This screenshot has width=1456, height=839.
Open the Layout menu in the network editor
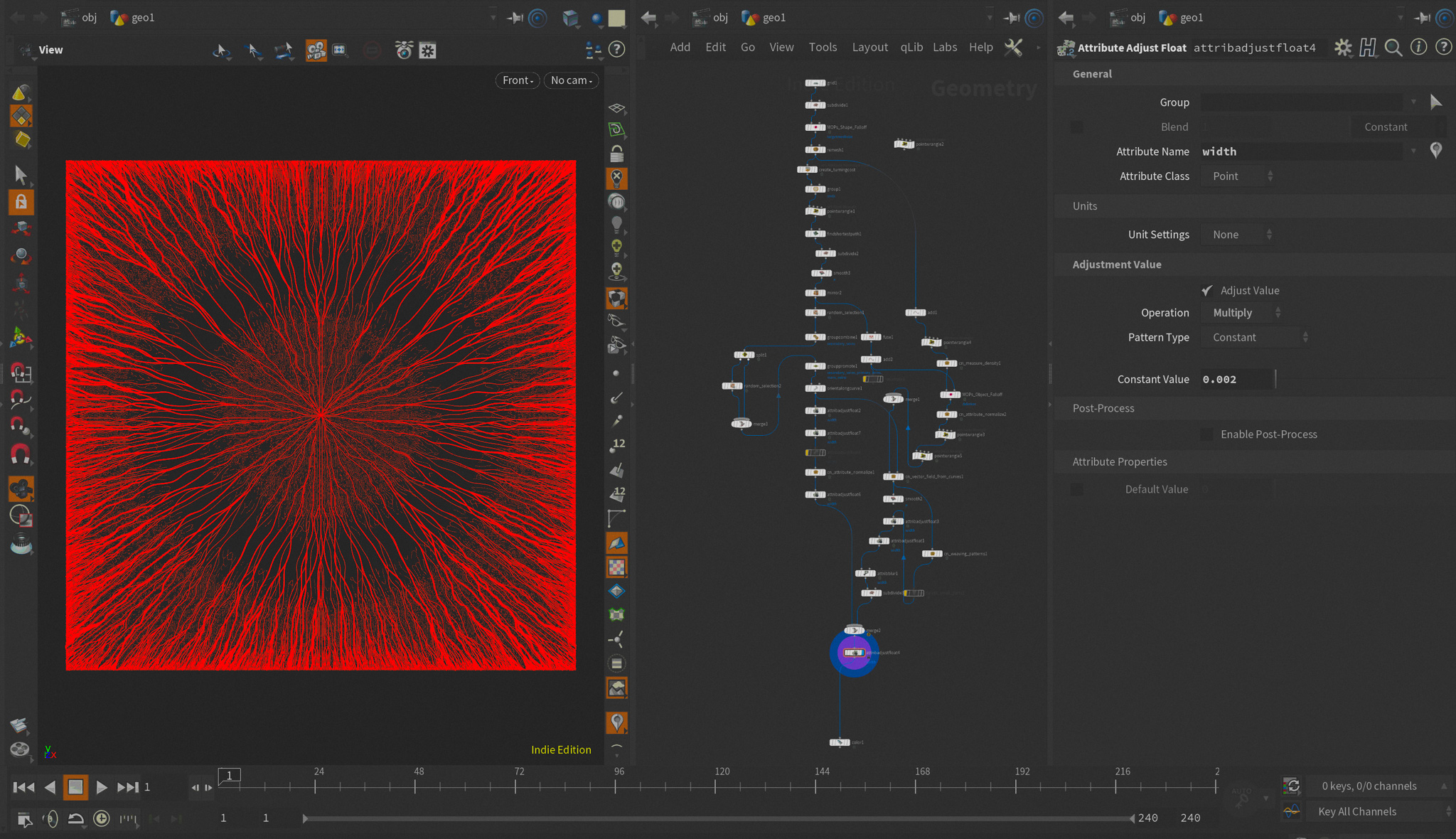coord(869,47)
